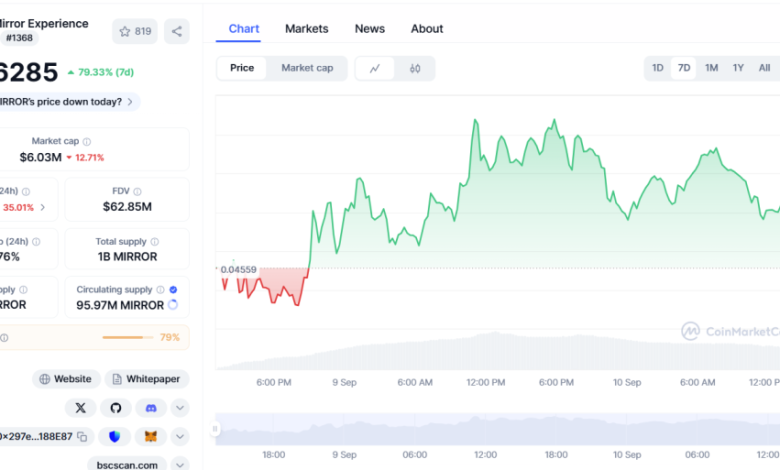The width and height of the screenshot is (780, 470).
Task: Click the blue shield wallet icon
Action: pyautogui.click(x=114, y=437)
